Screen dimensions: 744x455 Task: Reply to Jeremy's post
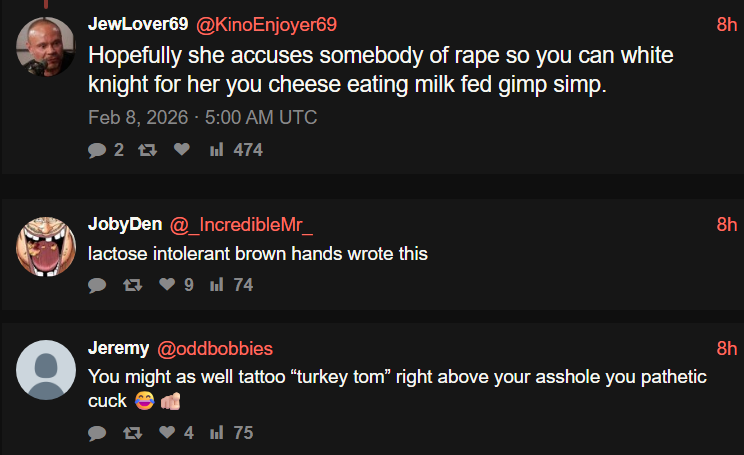tap(97, 433)
